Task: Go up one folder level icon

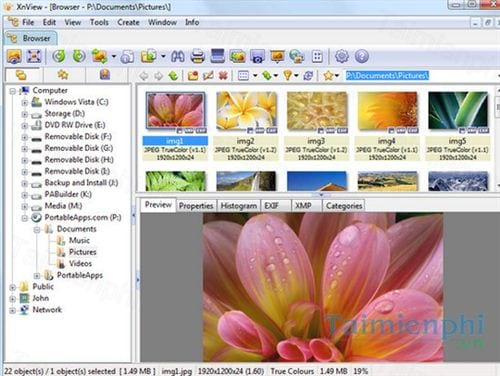Action: (173, 76)
